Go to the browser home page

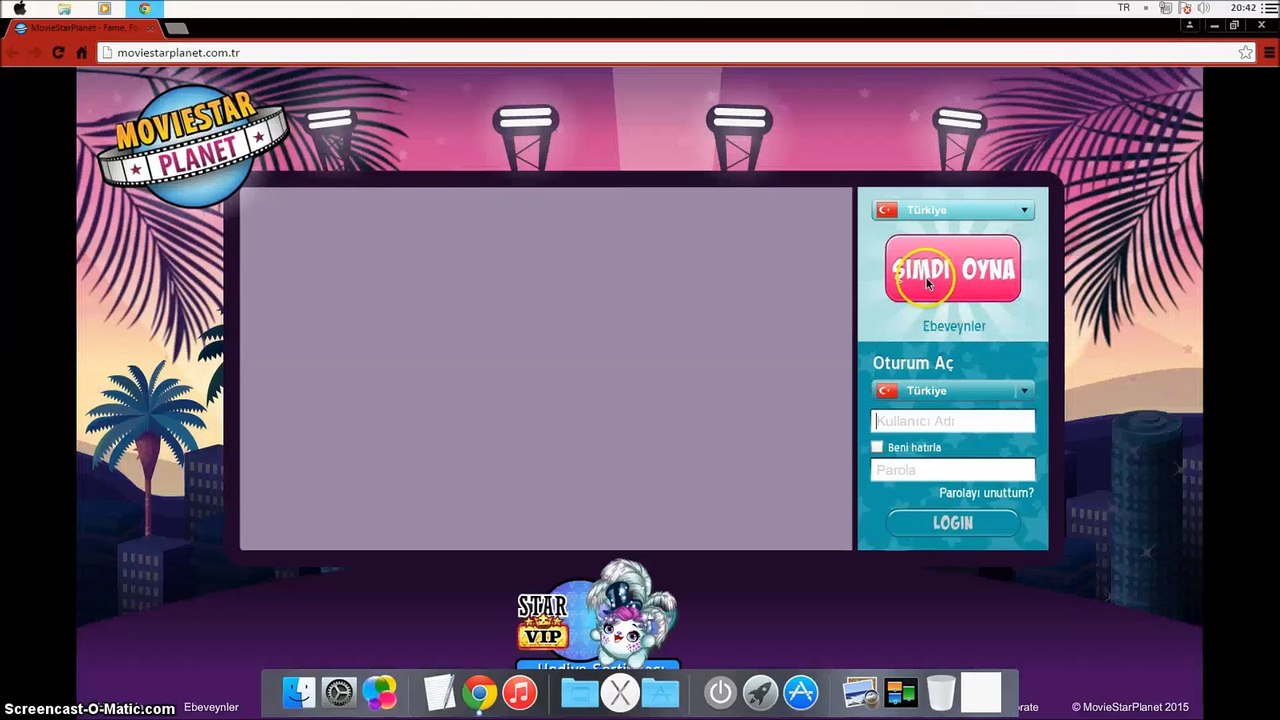(82, 52)
